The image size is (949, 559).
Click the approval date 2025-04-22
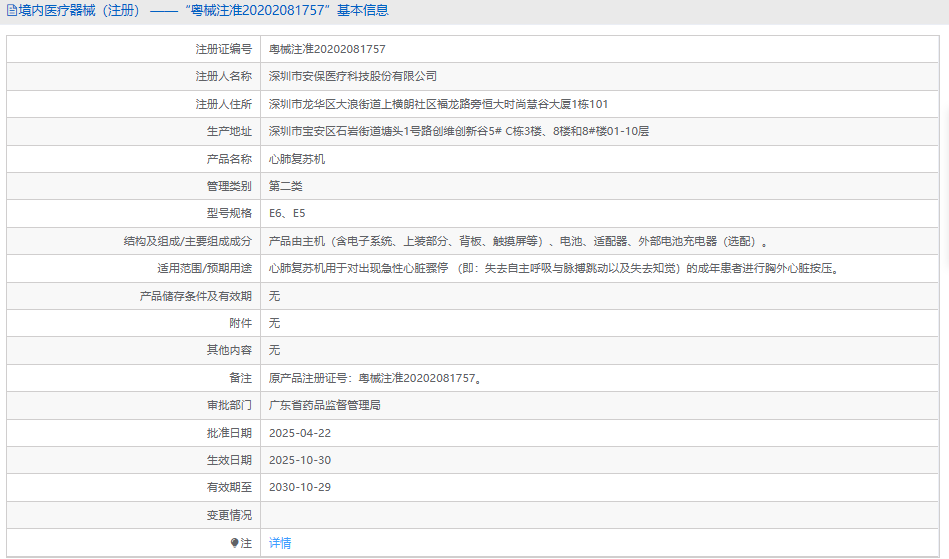click(x=300, y=433)
